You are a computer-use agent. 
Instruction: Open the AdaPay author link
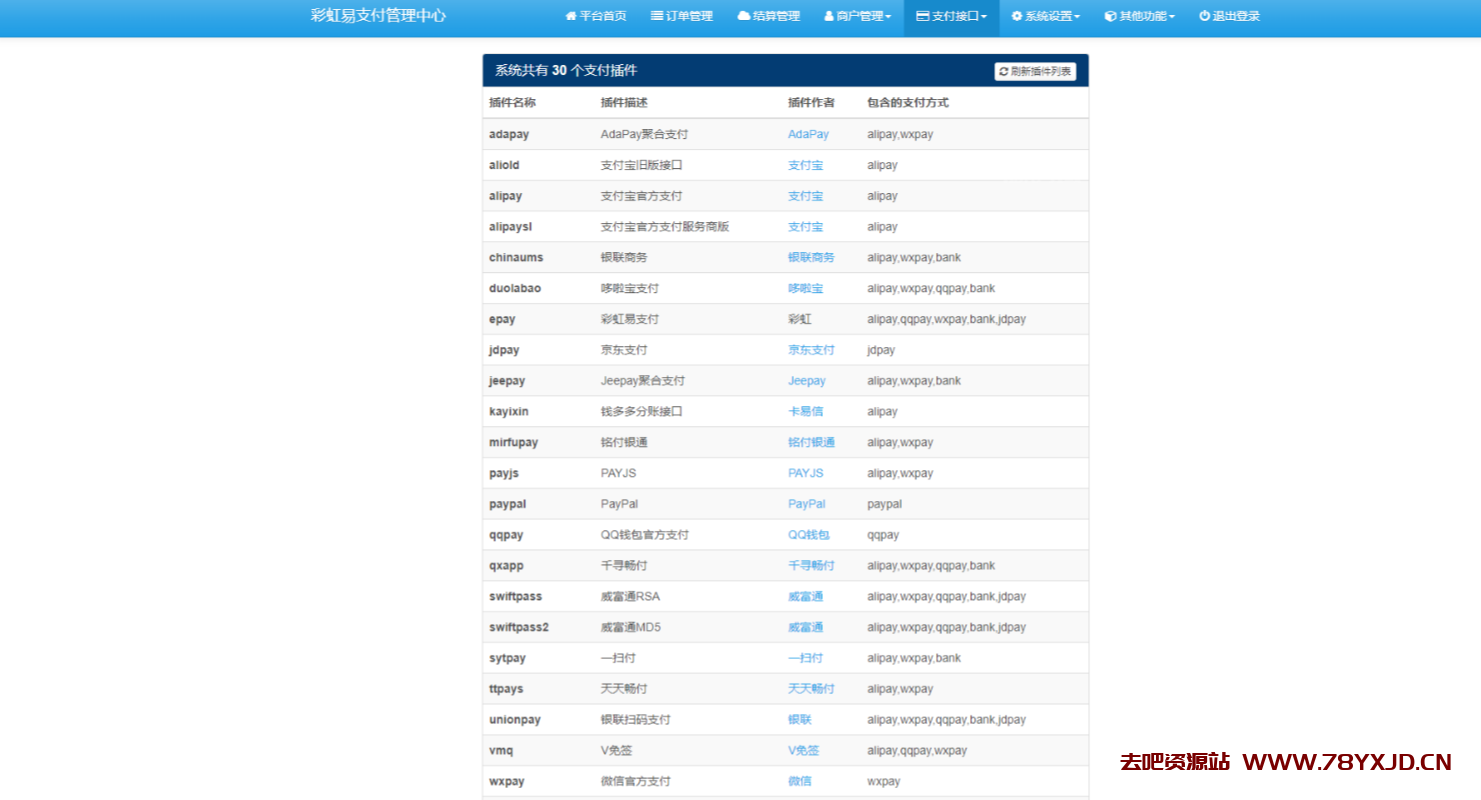[x=808, y=134]
